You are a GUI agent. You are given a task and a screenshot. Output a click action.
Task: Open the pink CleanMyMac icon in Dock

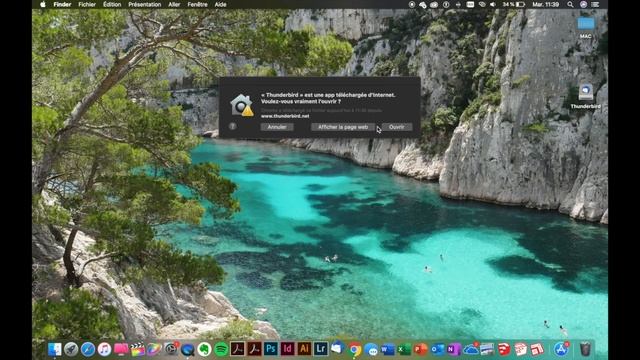pyautogui.click(x=121, y=349)
